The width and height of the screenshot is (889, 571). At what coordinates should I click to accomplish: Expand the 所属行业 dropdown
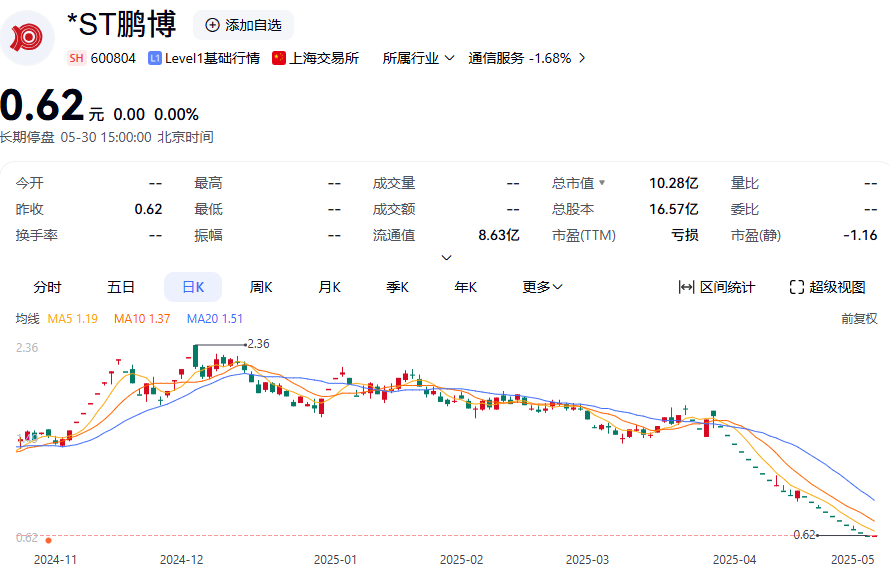tap(418, 58)
